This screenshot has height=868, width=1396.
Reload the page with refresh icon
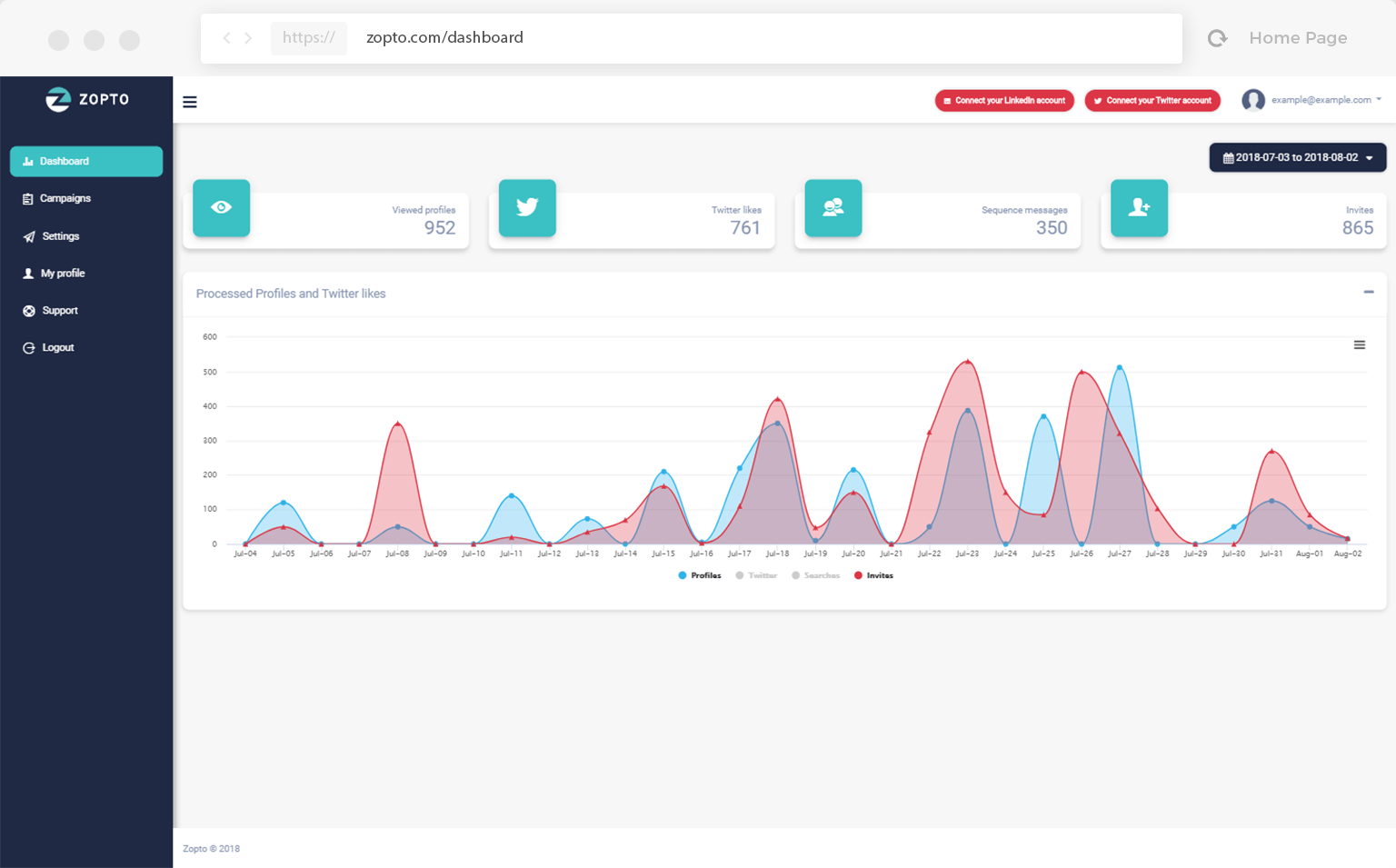1217,38
